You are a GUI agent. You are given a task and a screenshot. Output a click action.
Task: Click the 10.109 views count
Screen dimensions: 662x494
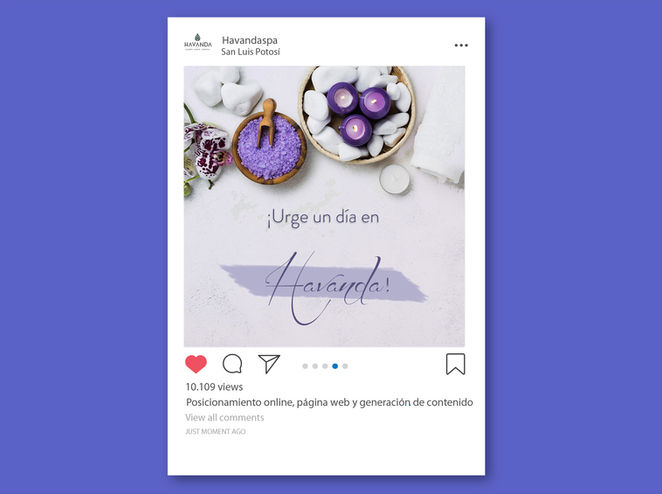214,387
